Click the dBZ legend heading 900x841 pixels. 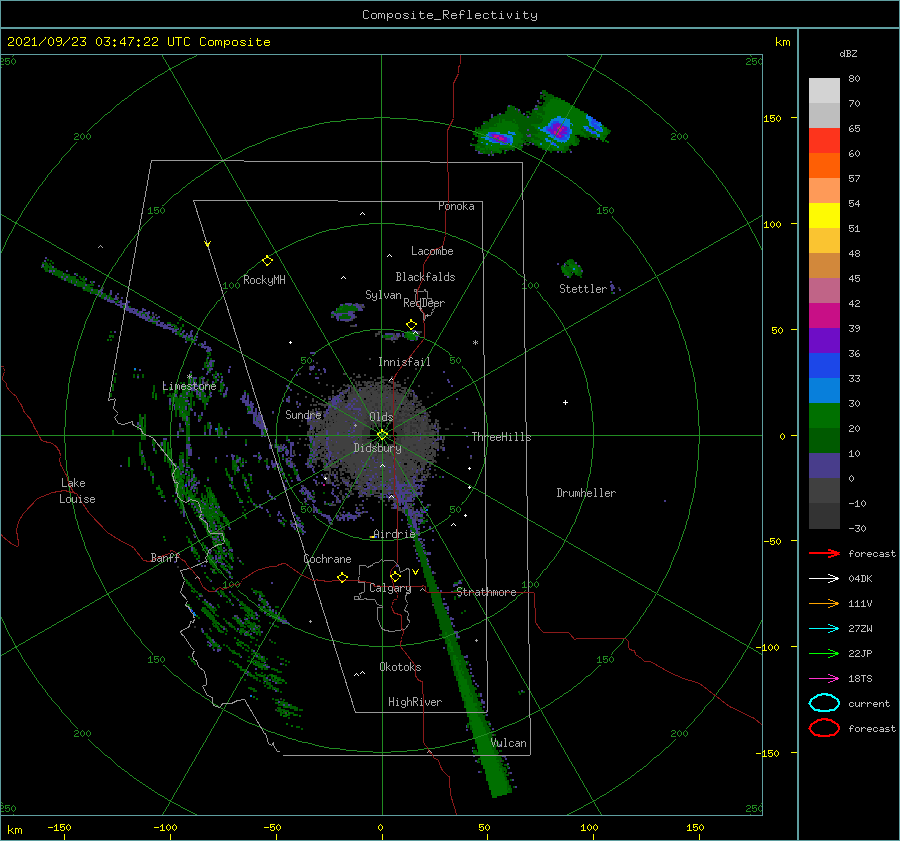pos(848,53)
